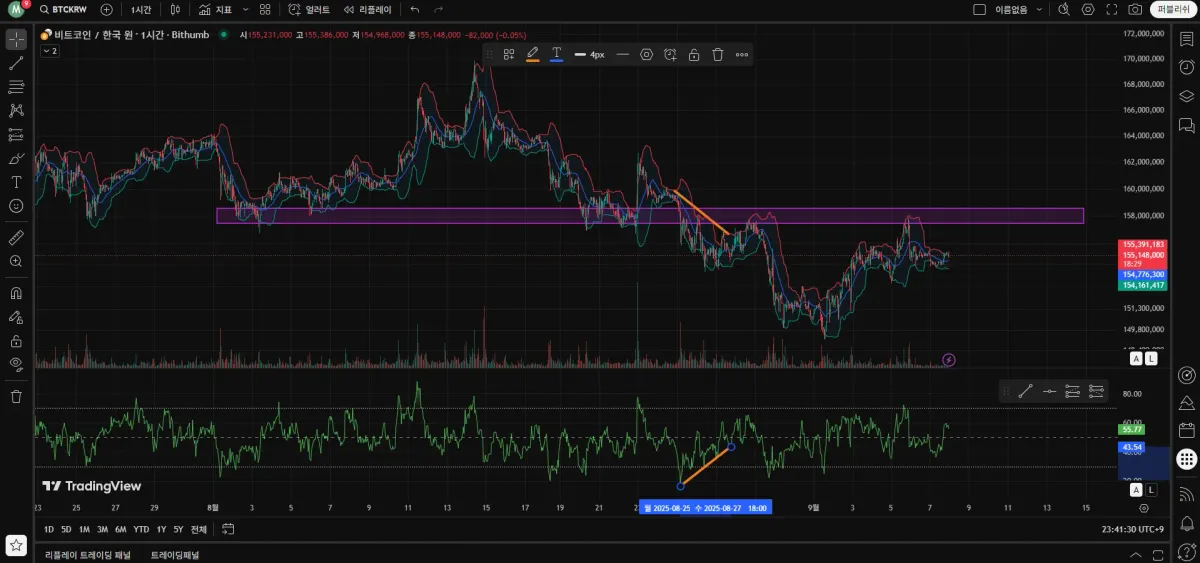Expand the collapsed indicator legend '2'

(50, 50)
